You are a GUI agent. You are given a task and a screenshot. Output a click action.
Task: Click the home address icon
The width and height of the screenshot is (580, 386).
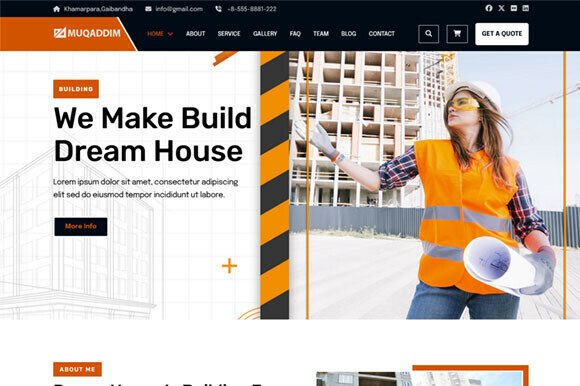coord(56,9)
